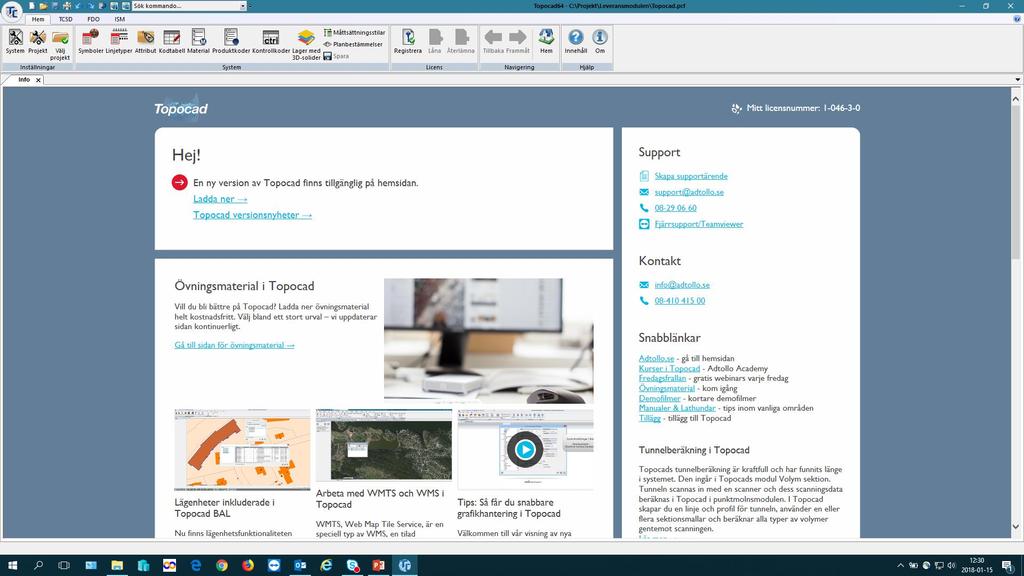Viewport: 1024px width, 576px height.
Task: Open Windows taskbar search
Action: coord(38,565)
